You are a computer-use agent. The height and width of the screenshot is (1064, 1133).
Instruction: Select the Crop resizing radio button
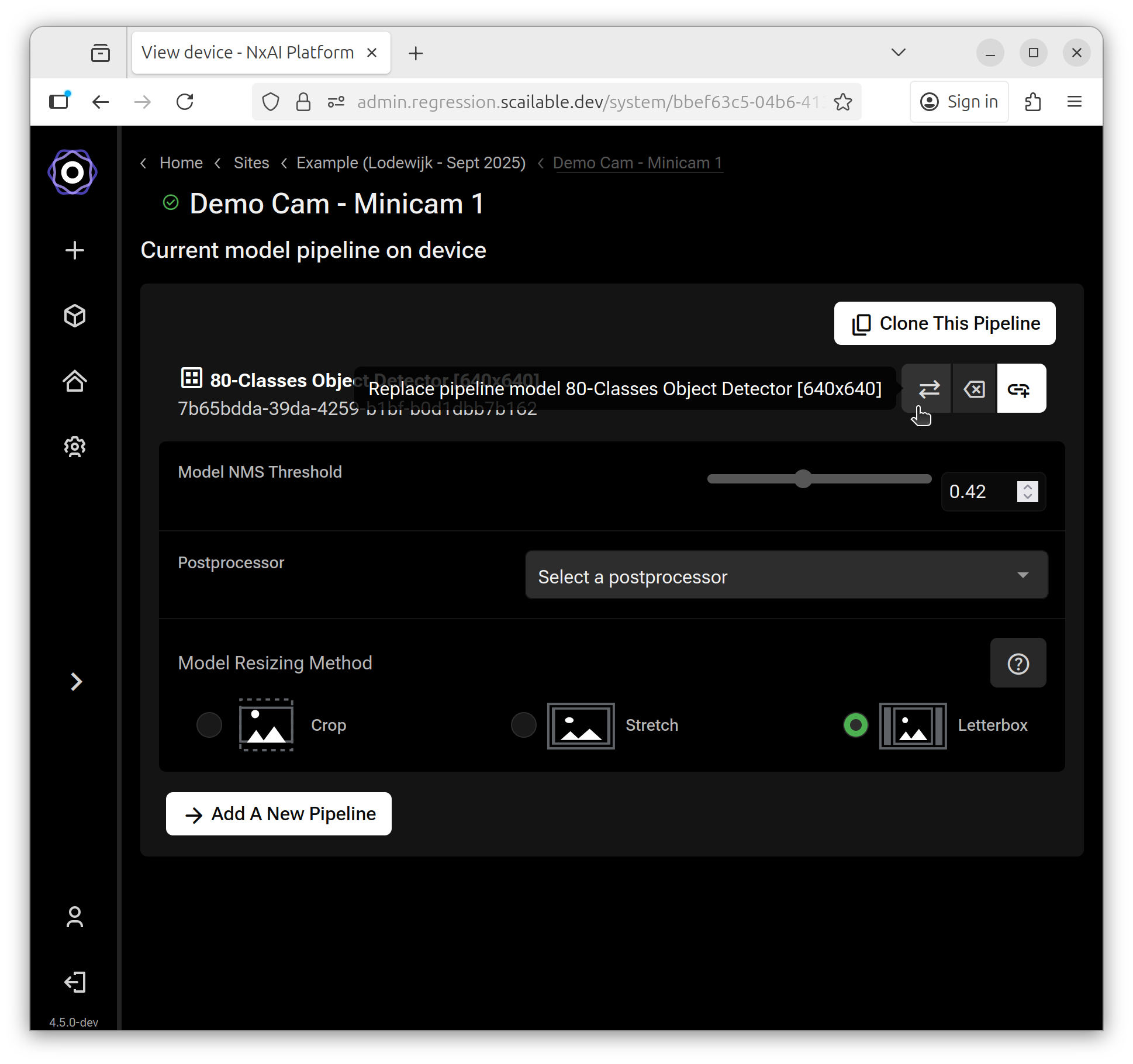coord(209,725)
